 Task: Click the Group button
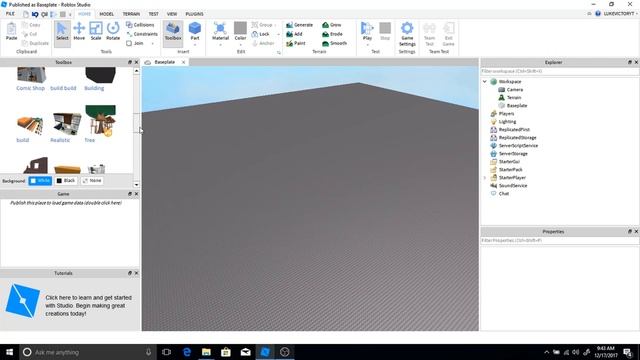262,25
